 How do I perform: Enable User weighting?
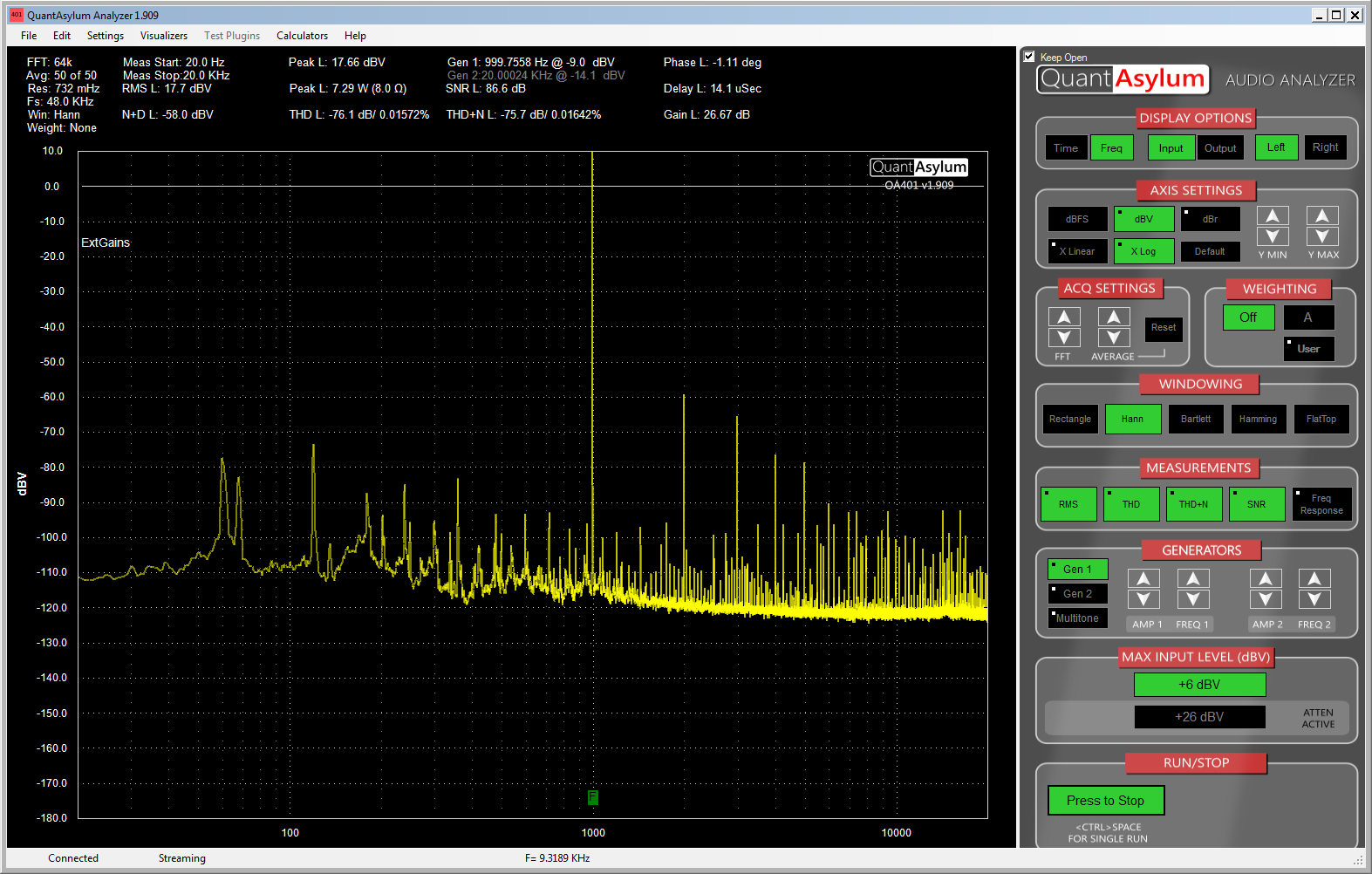tap(1308, 349)
